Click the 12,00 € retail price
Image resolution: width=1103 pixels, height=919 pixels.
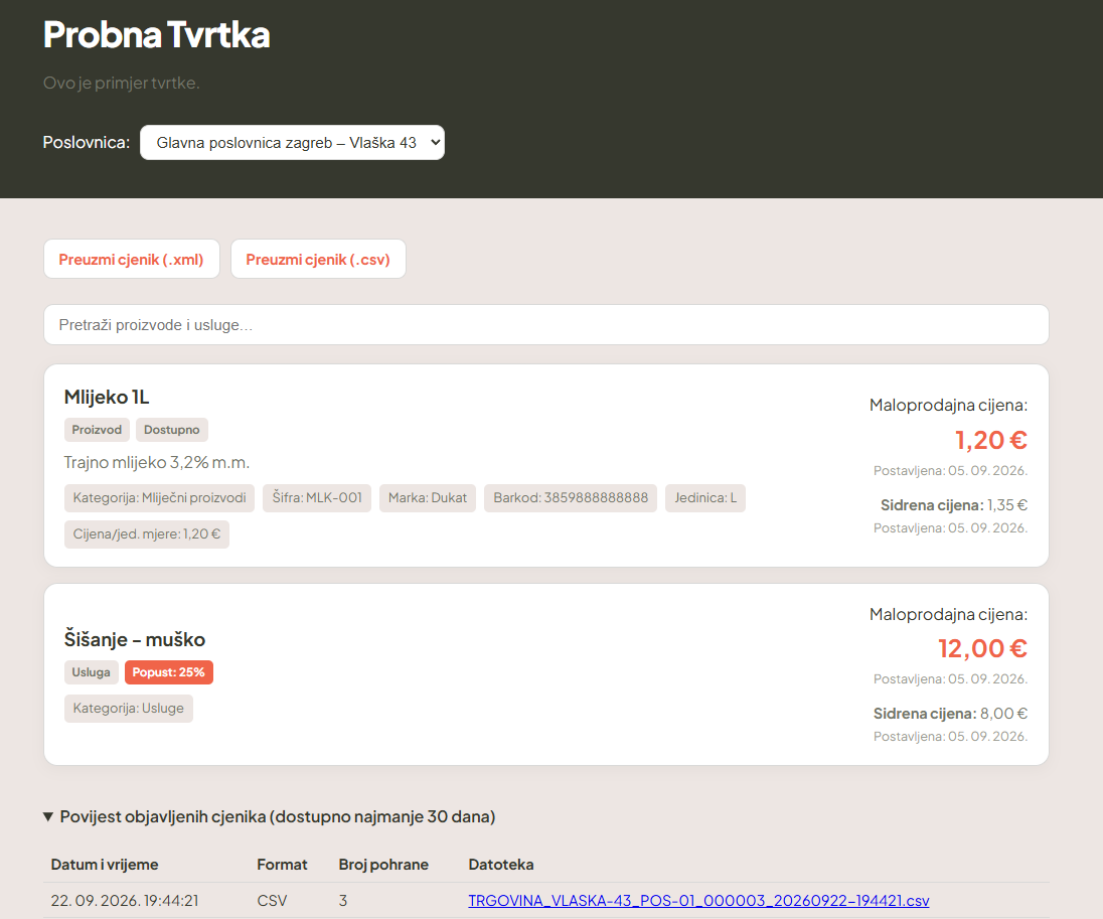point(982,648)
